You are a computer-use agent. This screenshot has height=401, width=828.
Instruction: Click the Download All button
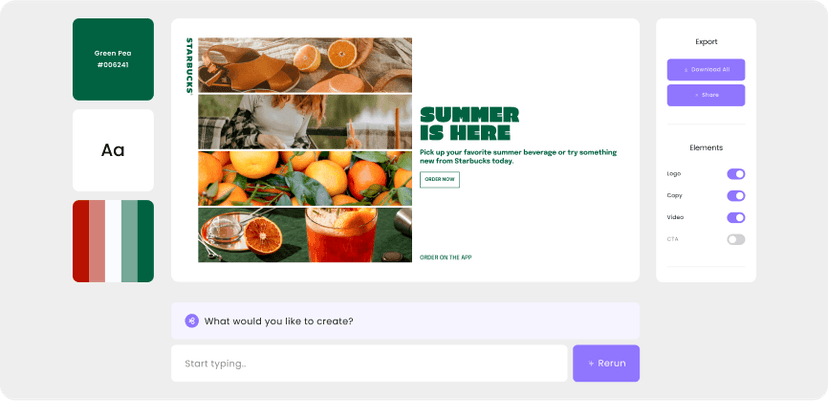point(705,70)
